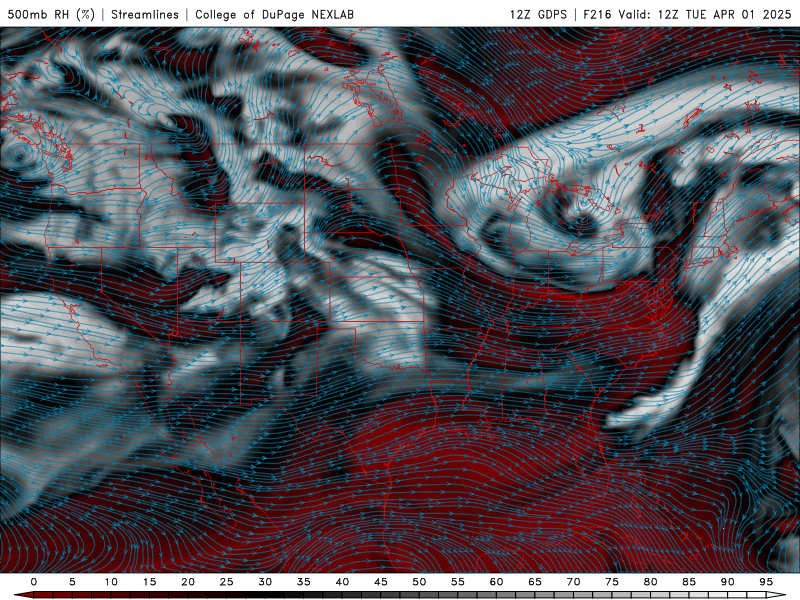Select the colorbar value "45"
The image size is (800, 600).
pyautogui.click(x=381, y=582)
